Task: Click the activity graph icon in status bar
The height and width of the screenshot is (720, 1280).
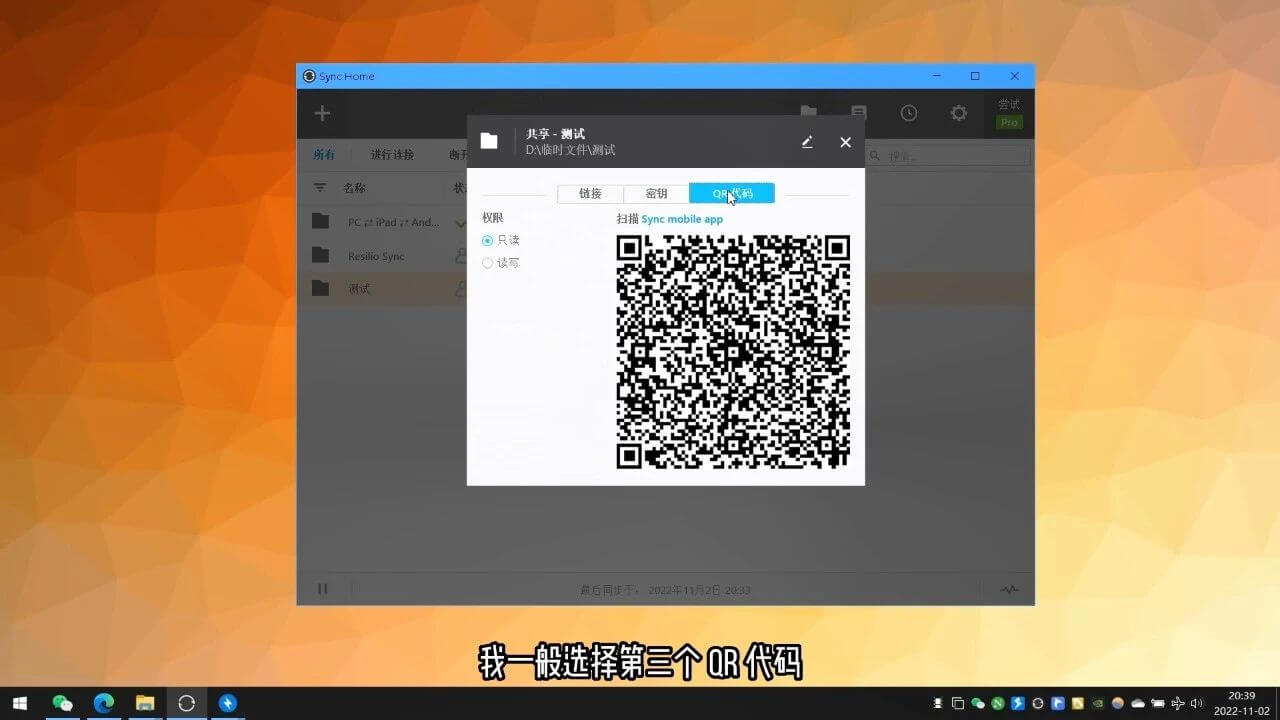Action: point(1009,589)
